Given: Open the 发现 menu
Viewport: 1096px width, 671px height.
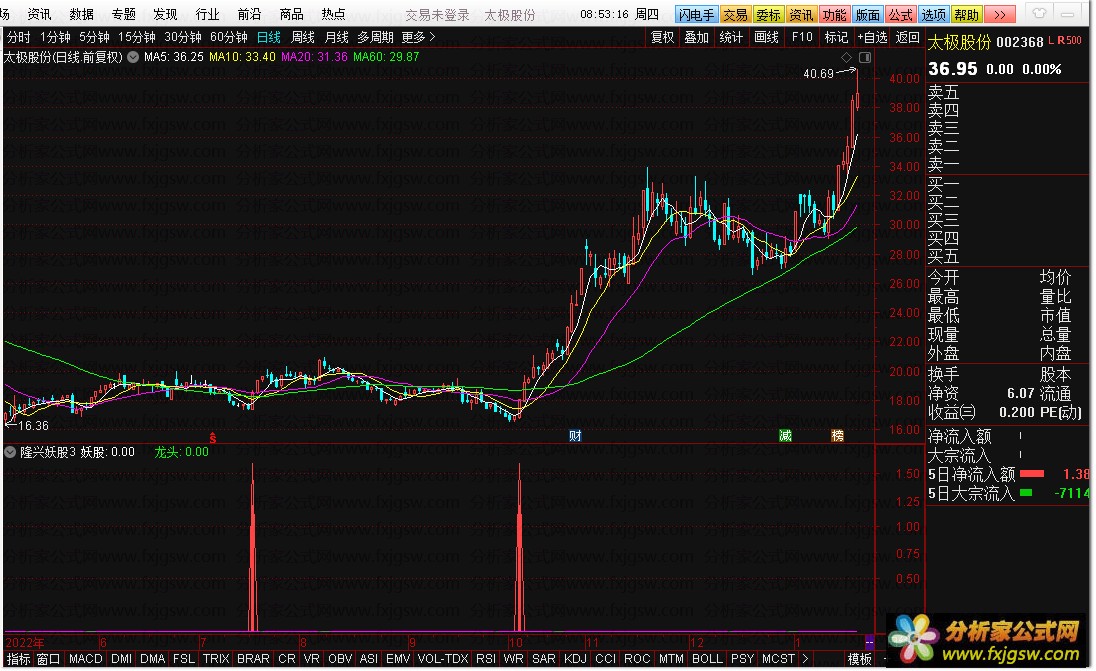Looking at the screenshot, I should 166,14.
